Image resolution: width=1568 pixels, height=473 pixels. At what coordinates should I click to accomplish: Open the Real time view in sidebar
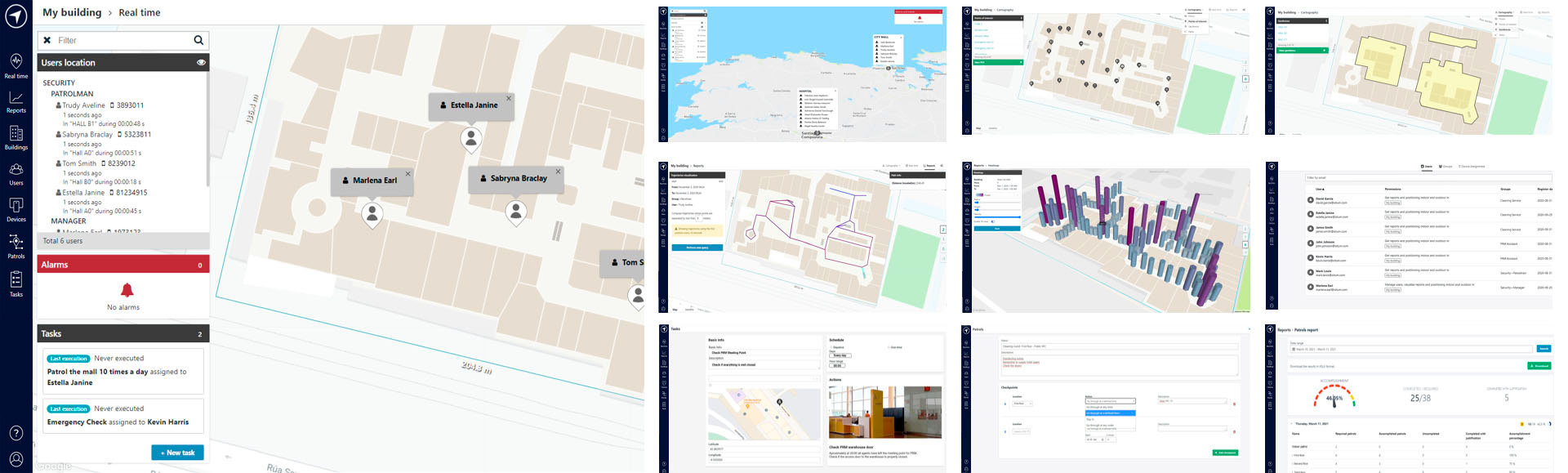click(x=16, y=65)
